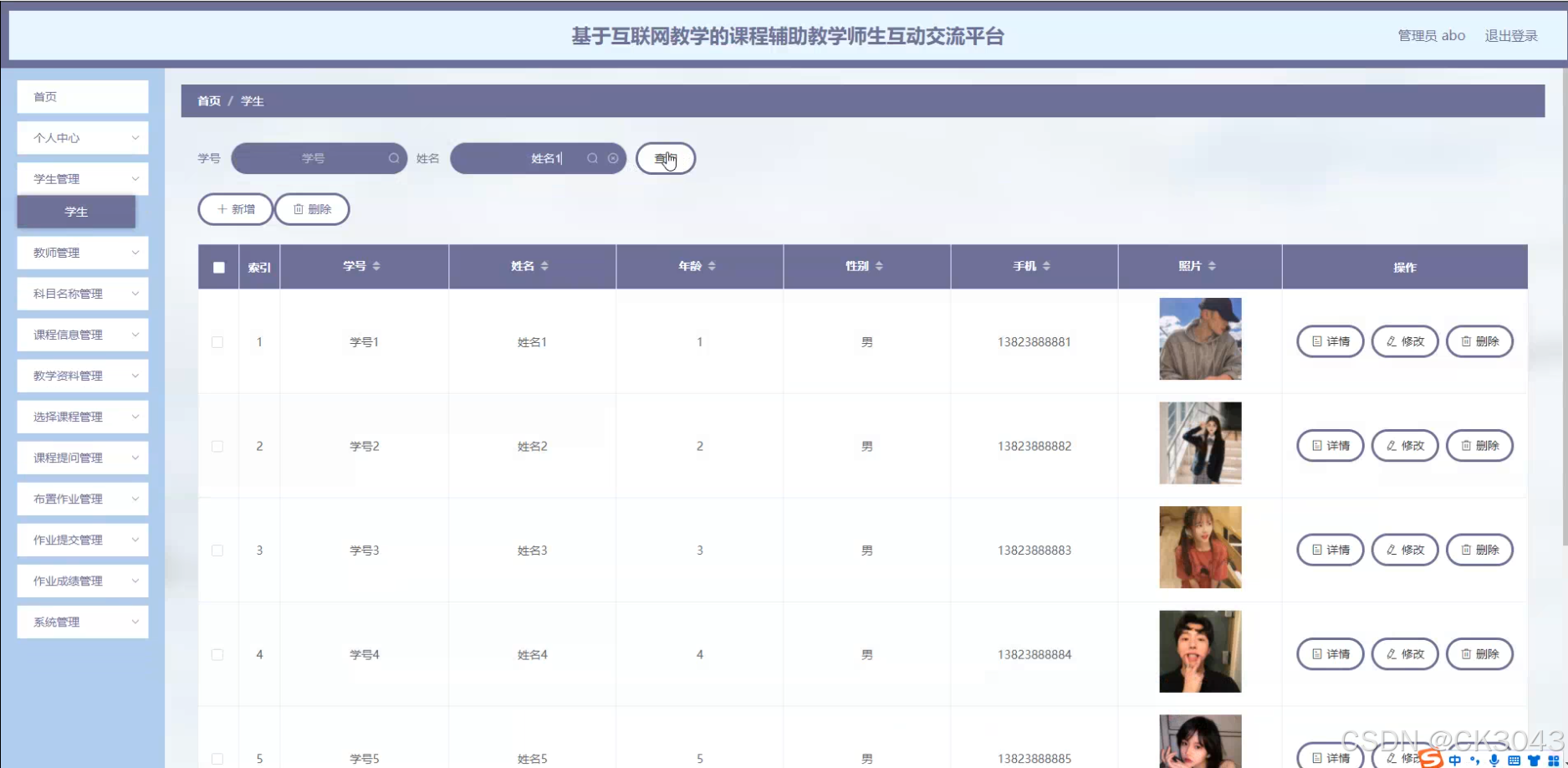The width and height of the screenshot is (1568, 768).
Task: Check the row checkbox for 学号3
Action: [217, 550]
